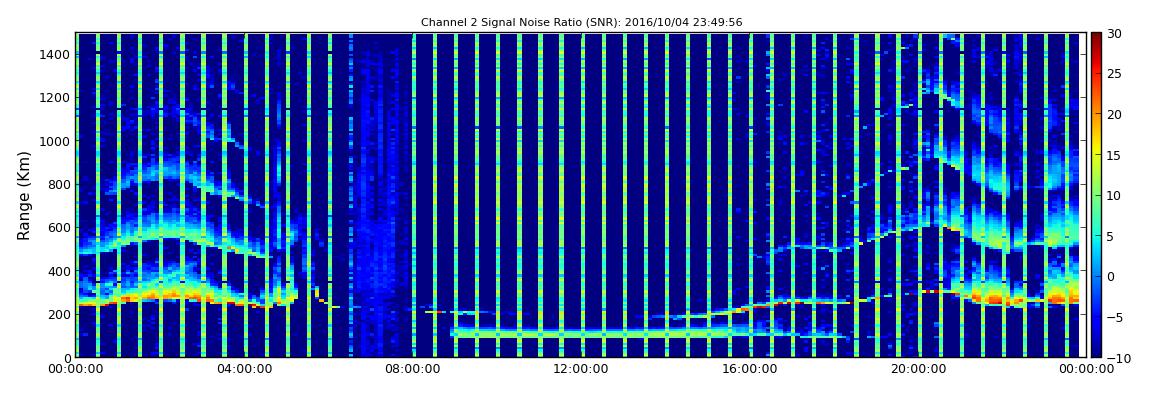Click the y-axis tick label 400
This screenshot has height=407, width=1150.
click(59, 271)
